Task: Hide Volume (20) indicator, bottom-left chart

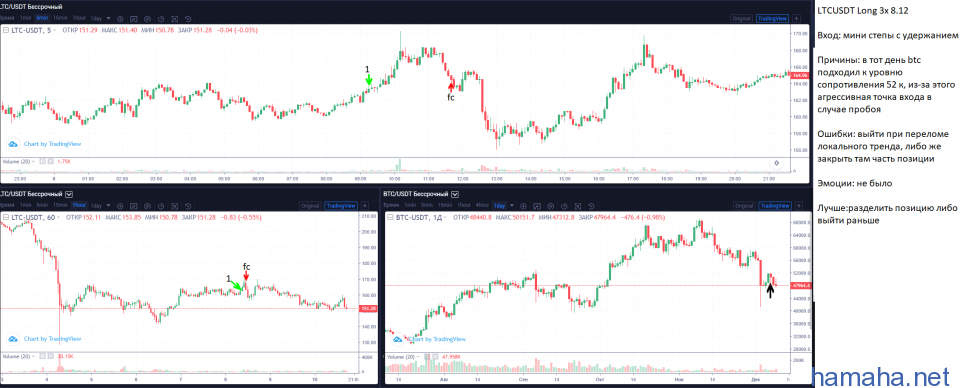Action: (x=42, y=356)
